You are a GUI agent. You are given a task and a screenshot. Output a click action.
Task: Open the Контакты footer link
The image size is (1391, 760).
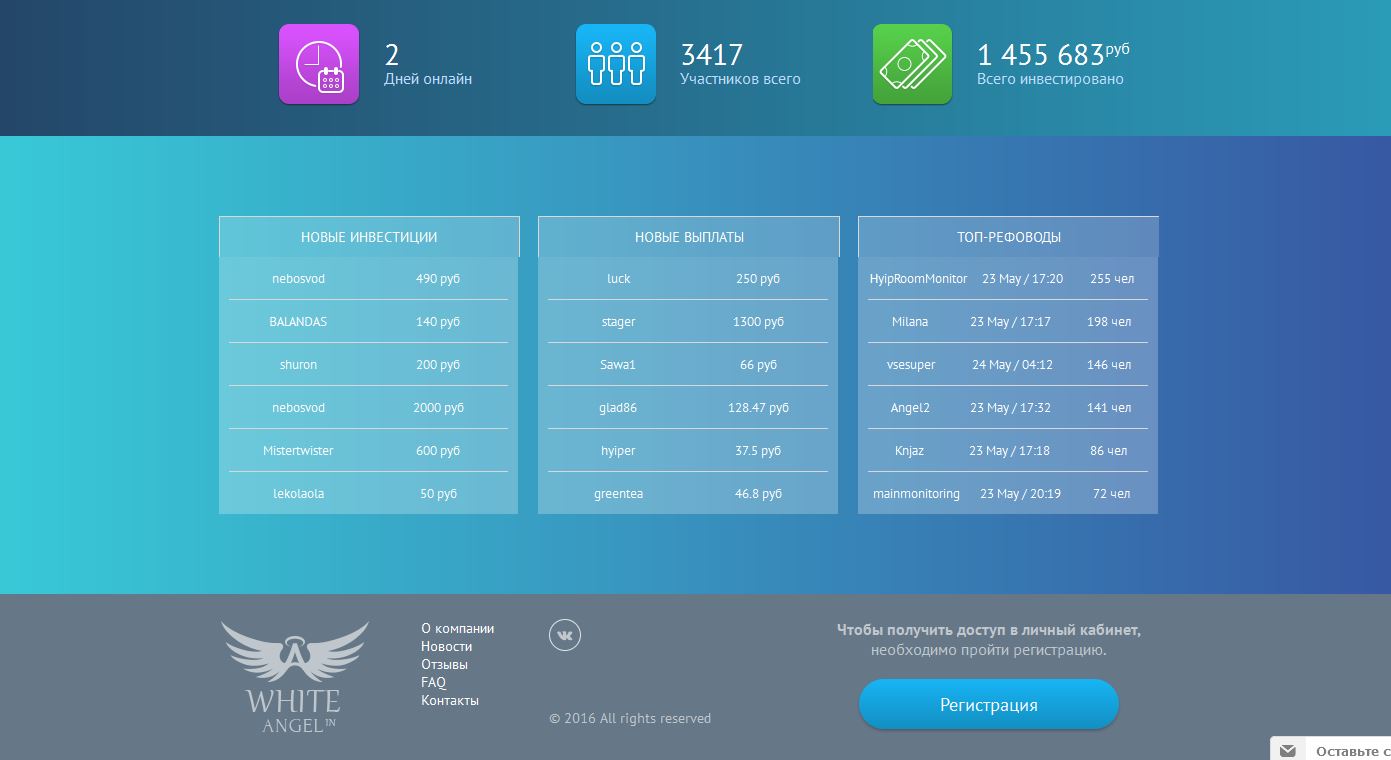pos(449,700)
